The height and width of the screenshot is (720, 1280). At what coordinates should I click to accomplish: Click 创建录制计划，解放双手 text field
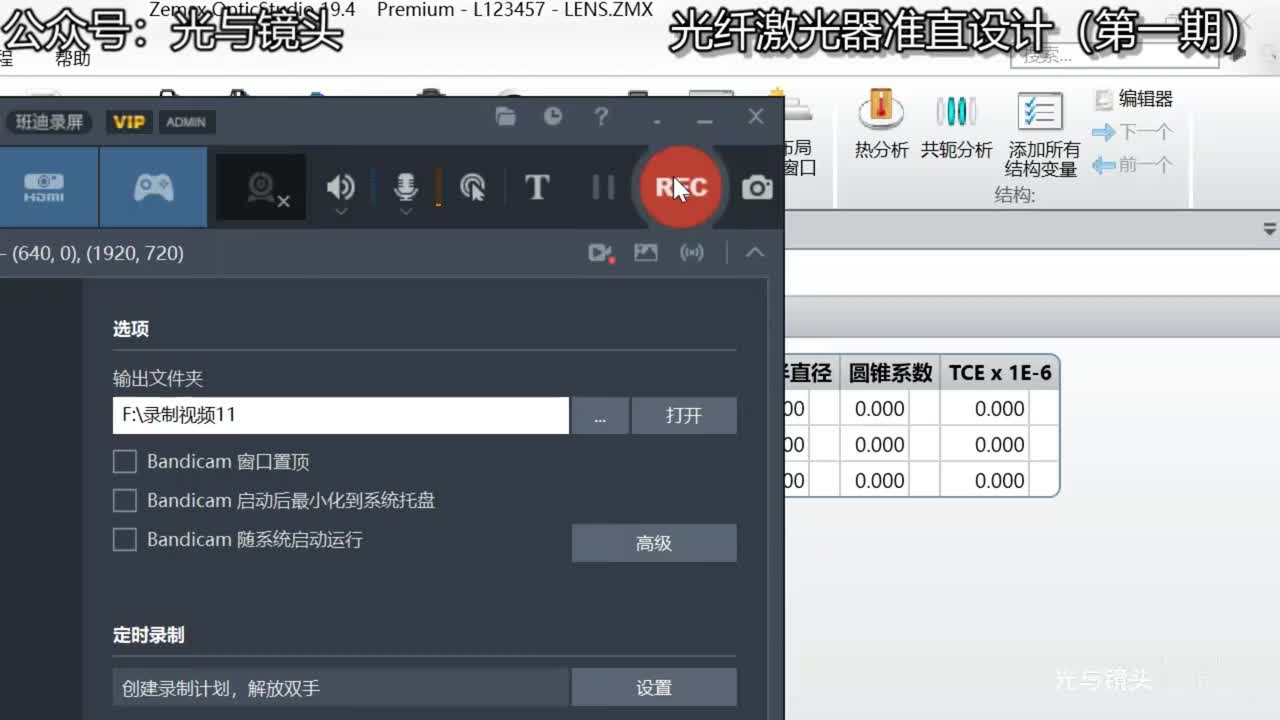point(341,688)
